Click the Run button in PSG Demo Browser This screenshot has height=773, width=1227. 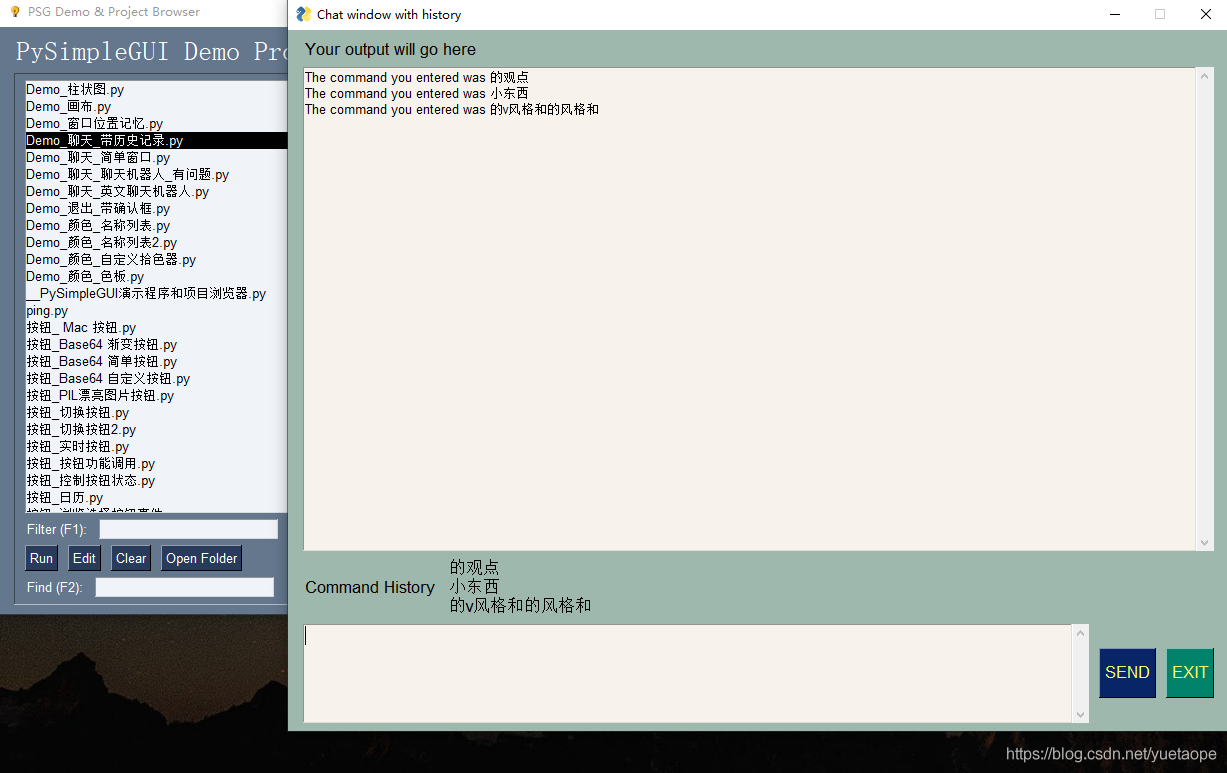tap(41, 558)
